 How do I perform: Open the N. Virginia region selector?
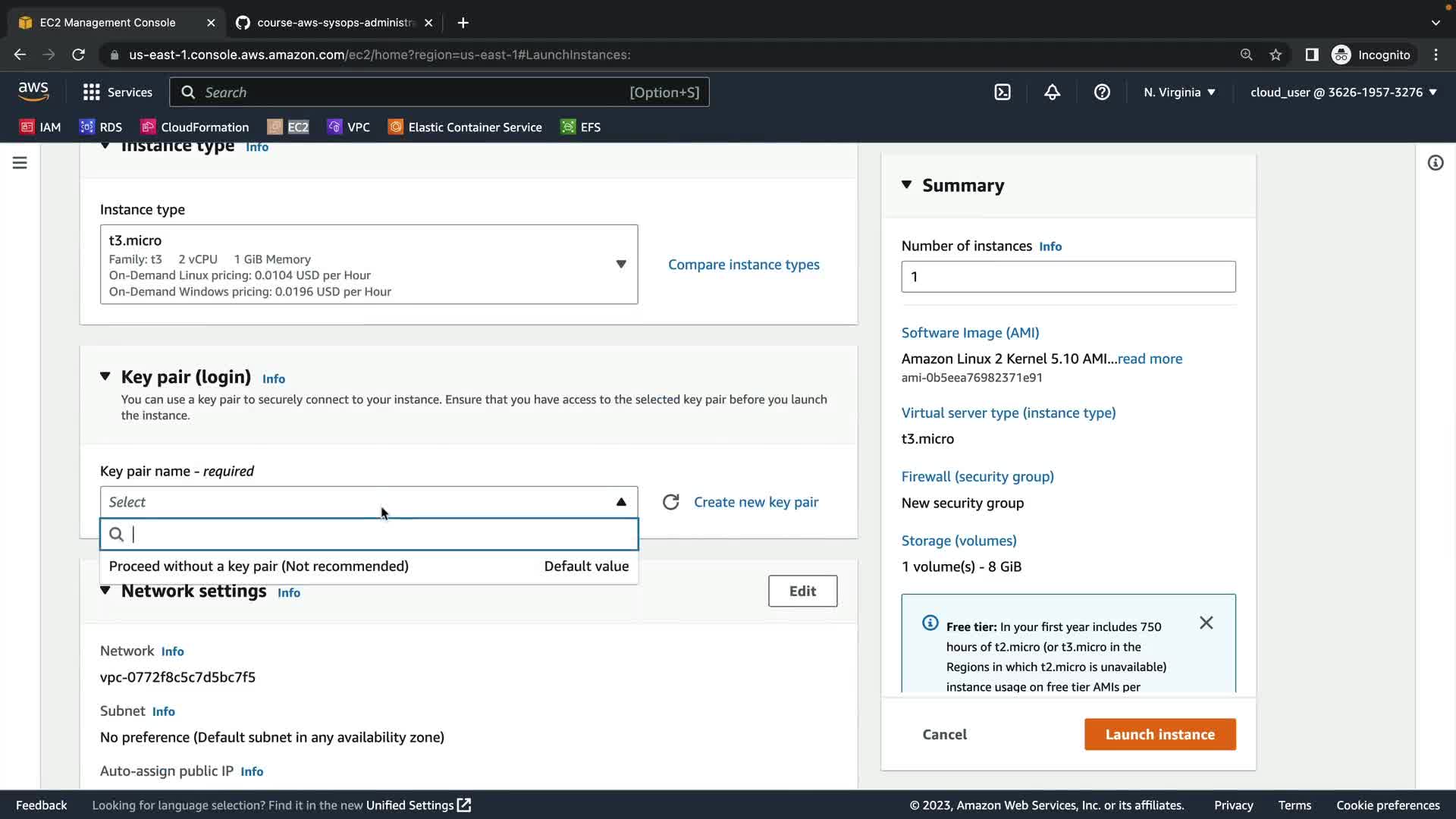[1179, 93]
